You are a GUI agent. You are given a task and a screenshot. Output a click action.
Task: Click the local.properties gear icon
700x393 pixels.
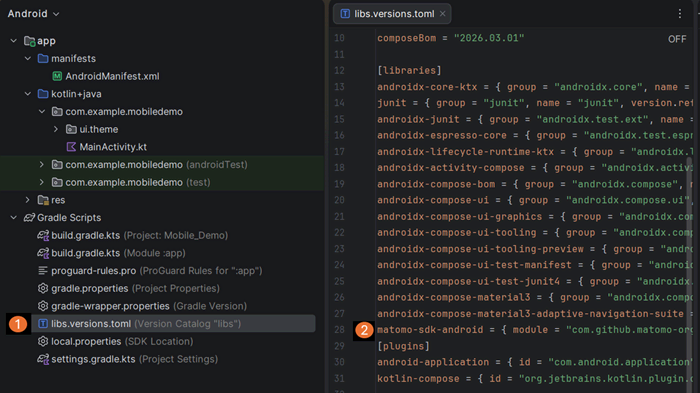(43, 341)
